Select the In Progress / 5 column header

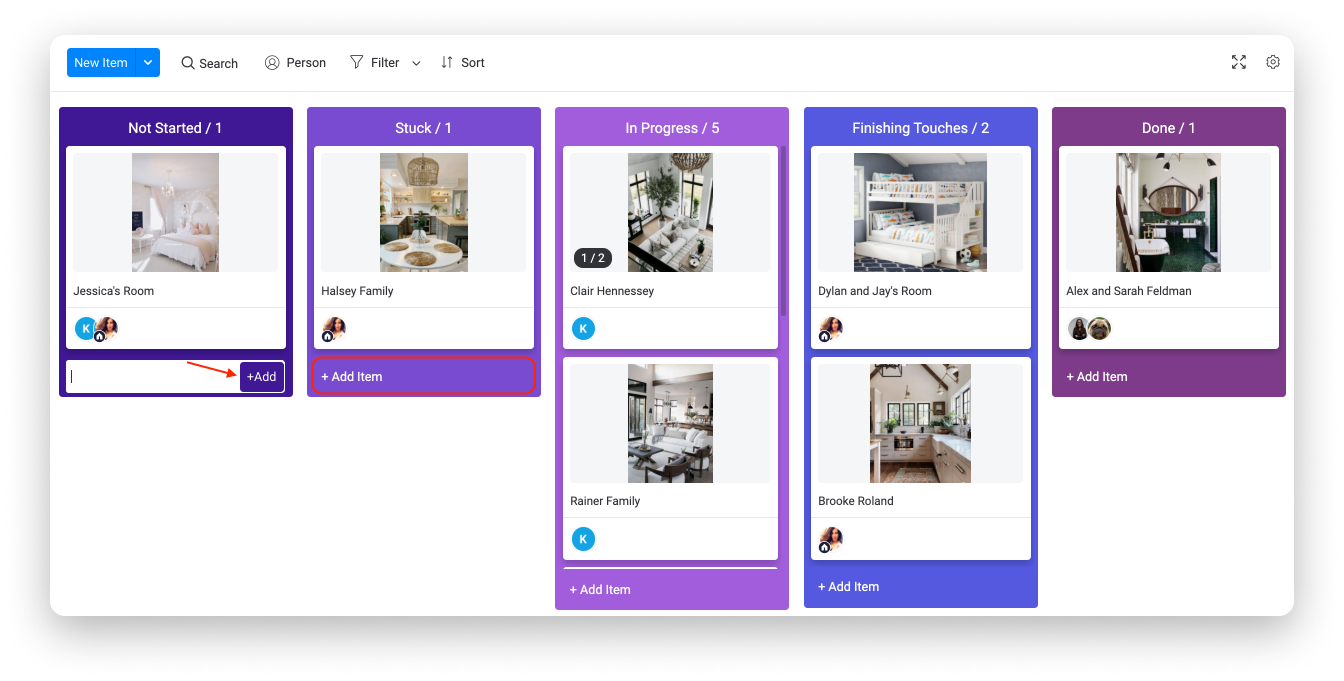point(672,128)
